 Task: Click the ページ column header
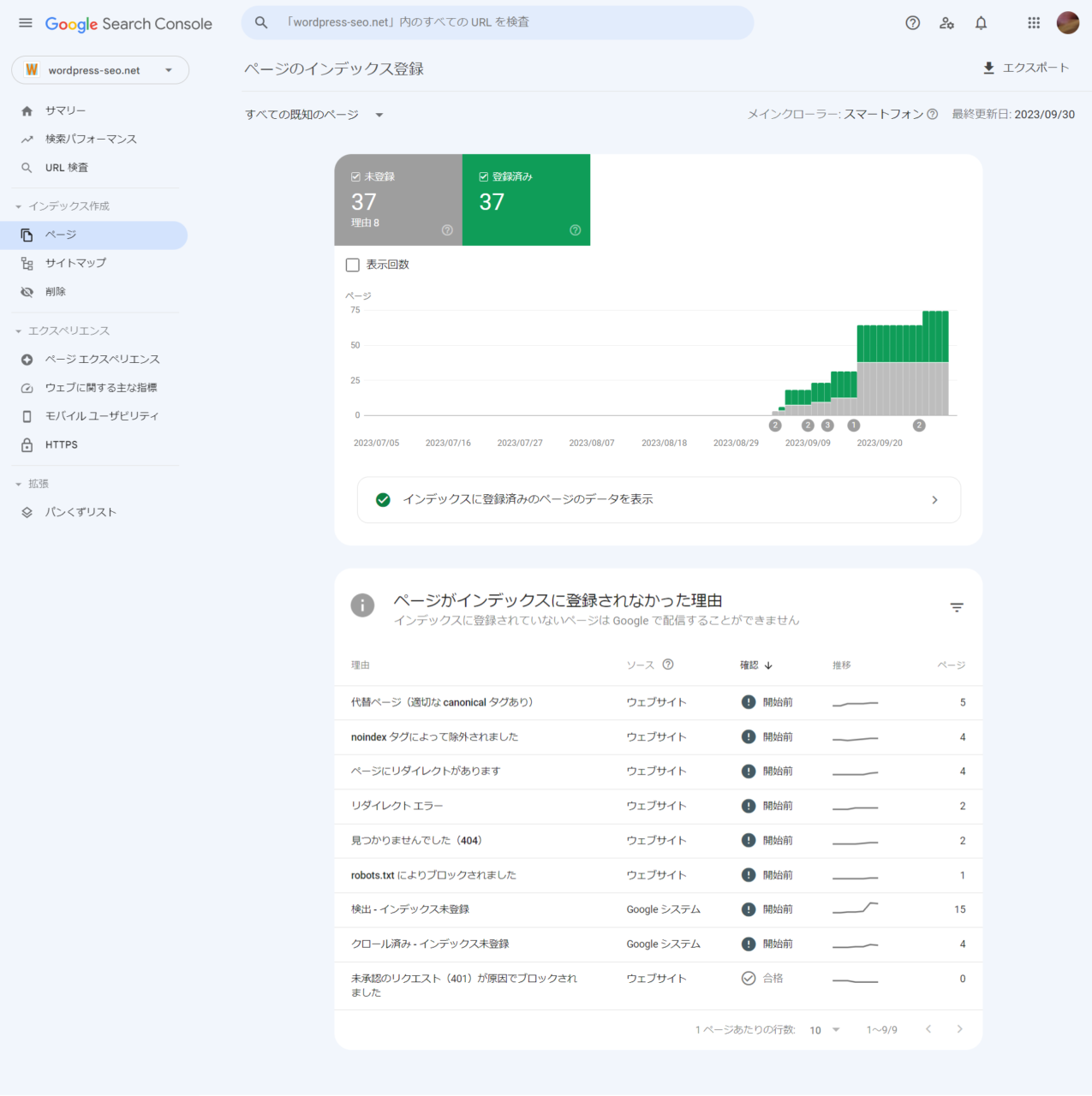951,665
